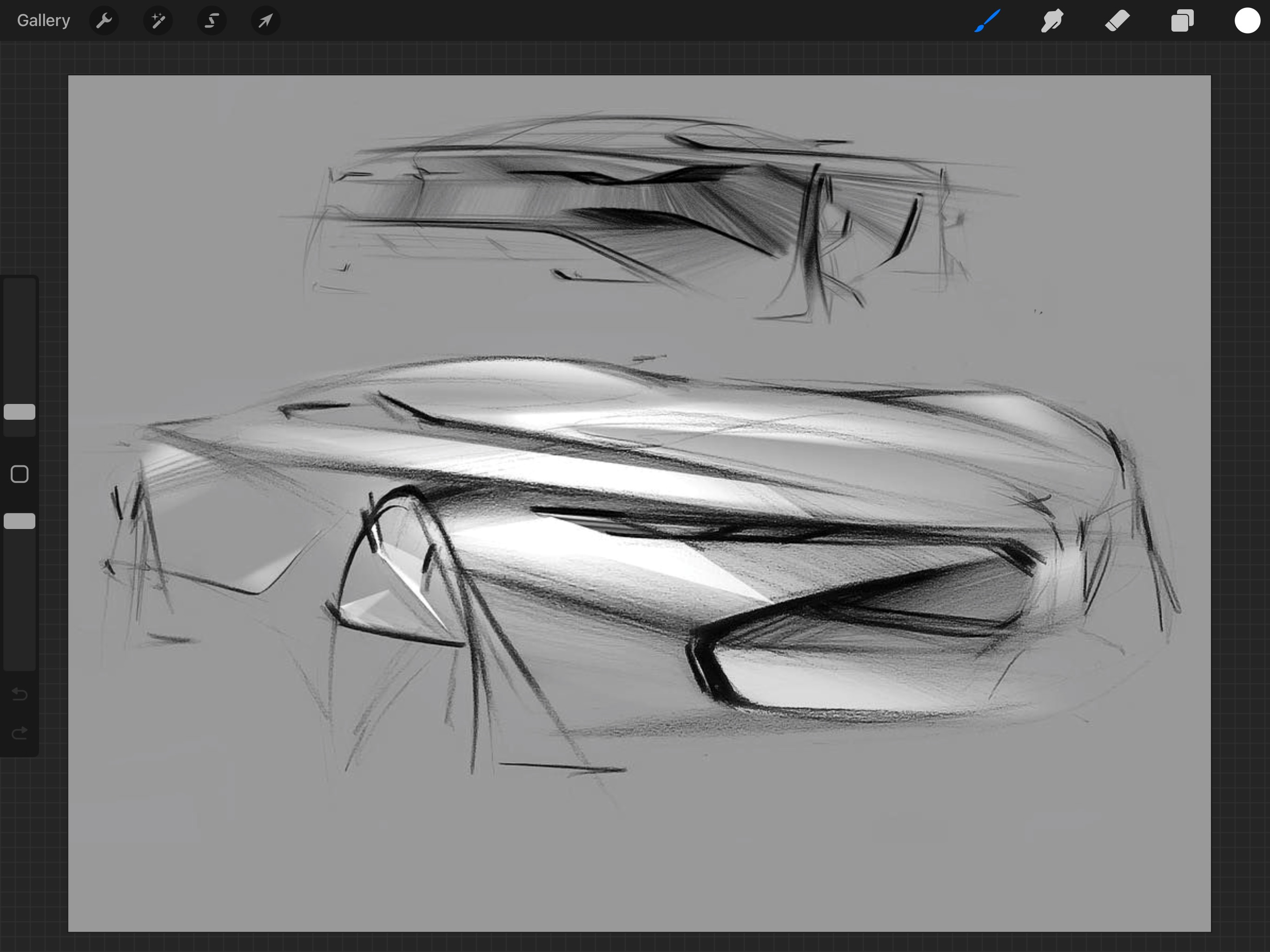Return to the Gallery
Screen dimensions: 1270x952
pyautogui.click(x=43, y=20)
